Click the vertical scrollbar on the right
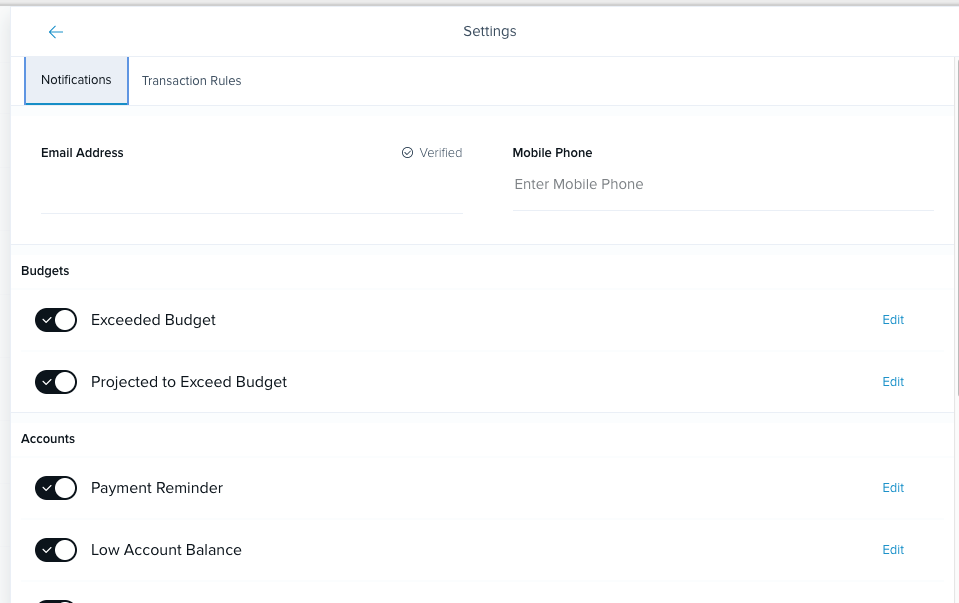Image resolution: width=959 pixels, height=603 pixels. [x=956, y=228]
